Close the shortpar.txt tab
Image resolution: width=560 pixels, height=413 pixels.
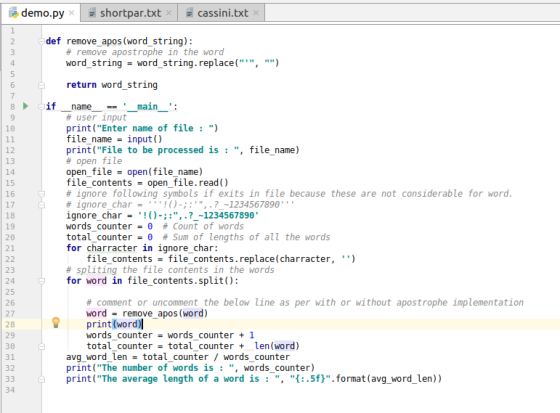[169, 13]
